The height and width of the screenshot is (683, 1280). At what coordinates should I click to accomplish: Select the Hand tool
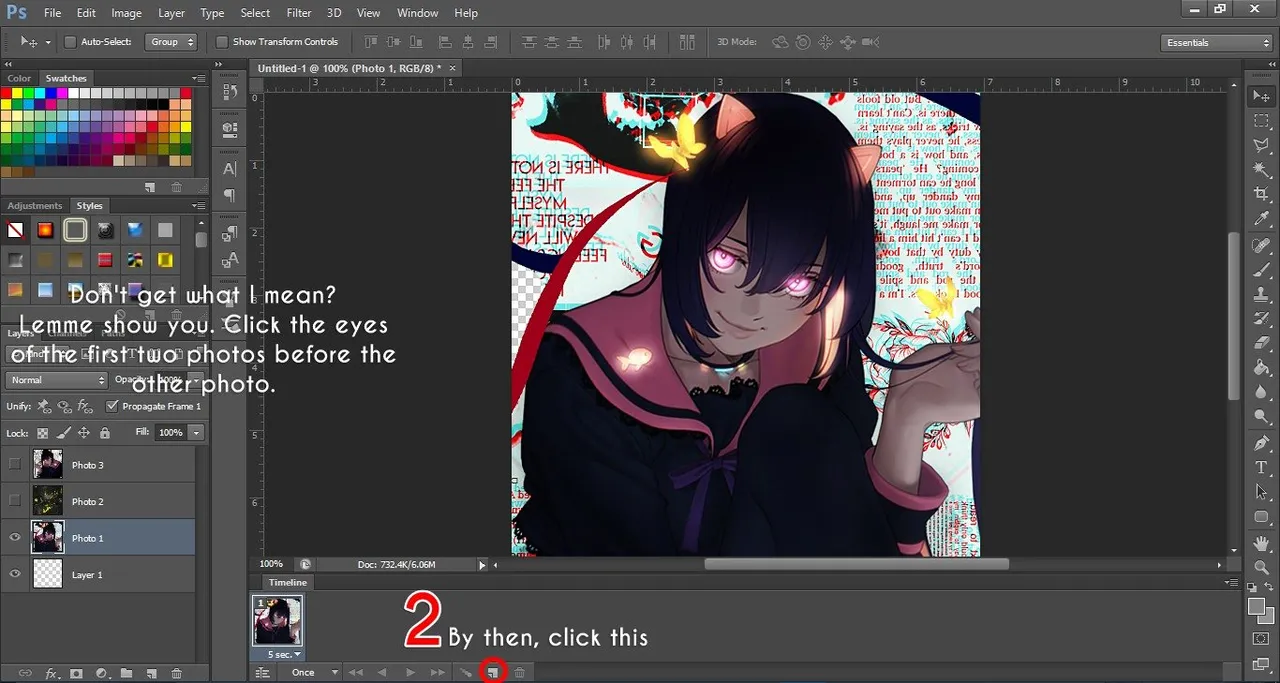click(x=1261, y=543)
